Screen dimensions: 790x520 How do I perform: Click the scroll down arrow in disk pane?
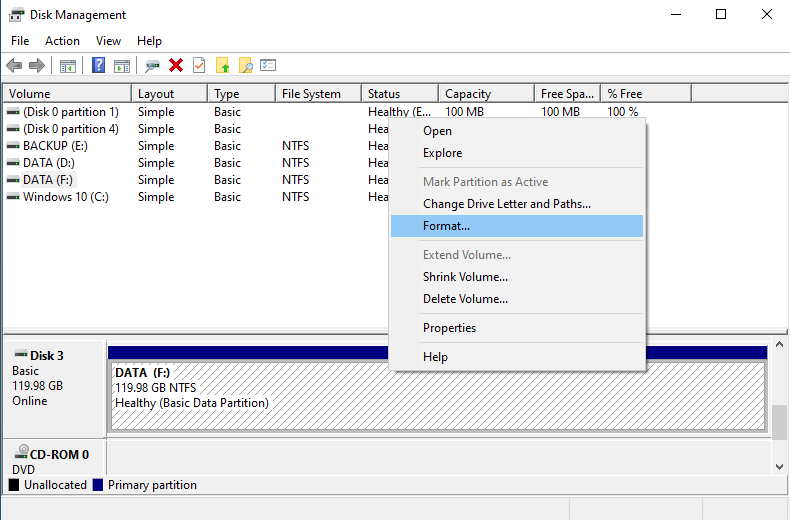(779, 467)
